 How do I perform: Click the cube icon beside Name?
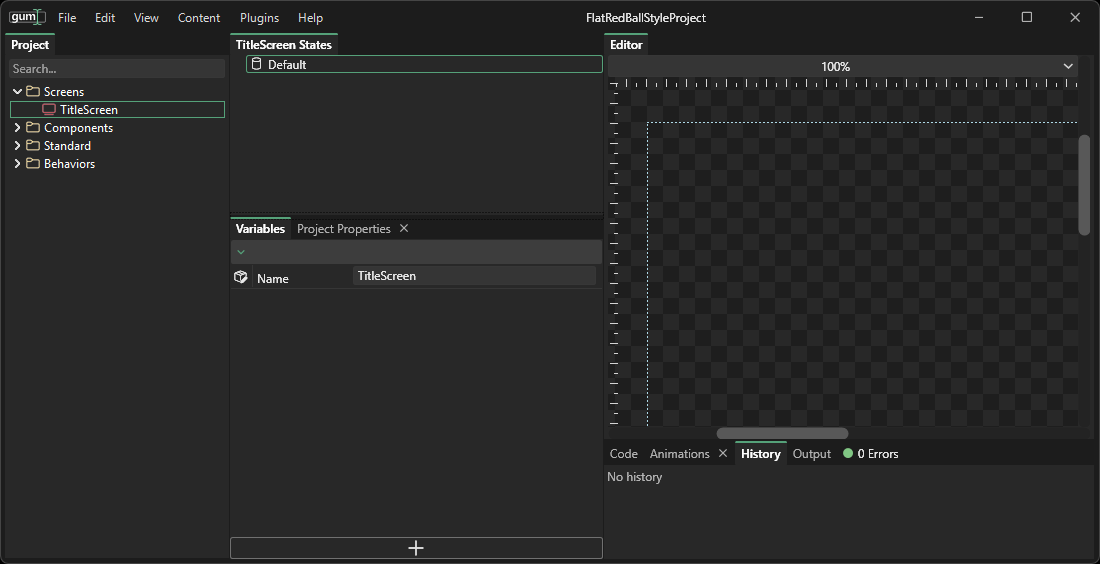click(240, 277)
